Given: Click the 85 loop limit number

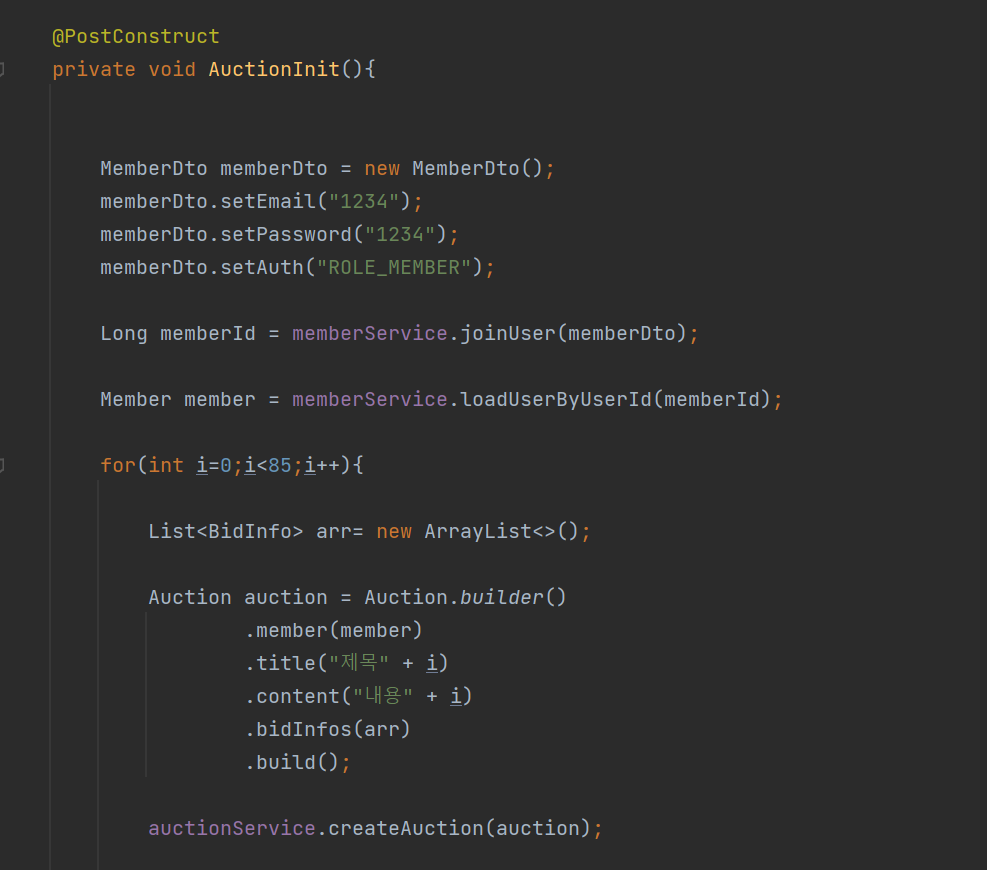Looking at the screenshot, I should pos(280,465).
